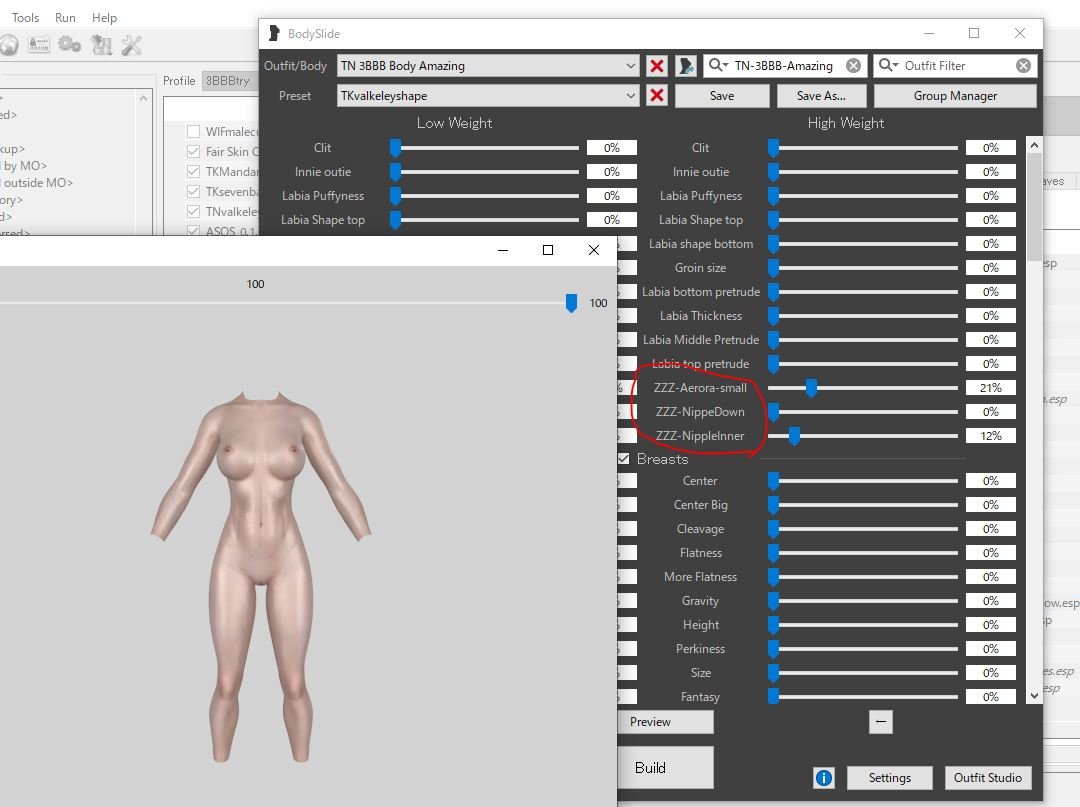Click the High Weight Perkiness slider
This screenshot has height=807, width=1080.
[x=863, y=649]
